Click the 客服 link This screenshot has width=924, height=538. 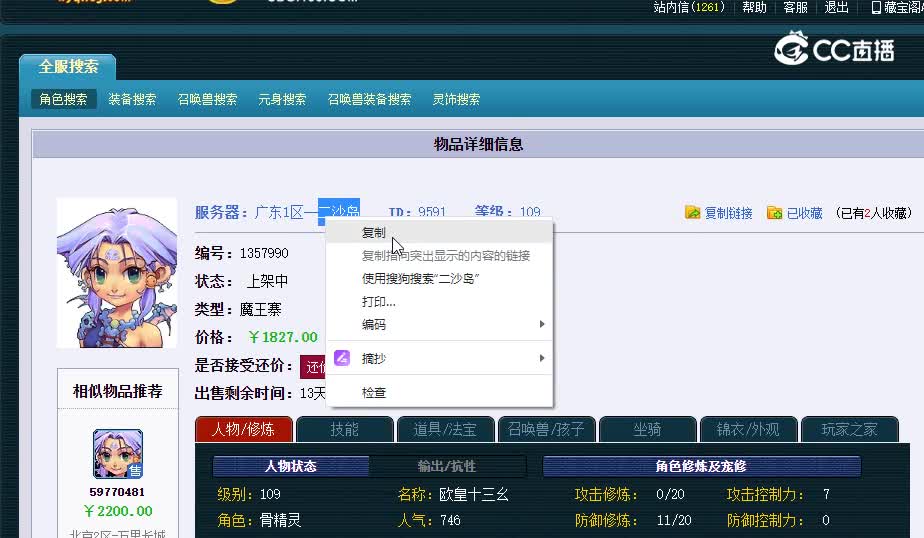point(796,7)
